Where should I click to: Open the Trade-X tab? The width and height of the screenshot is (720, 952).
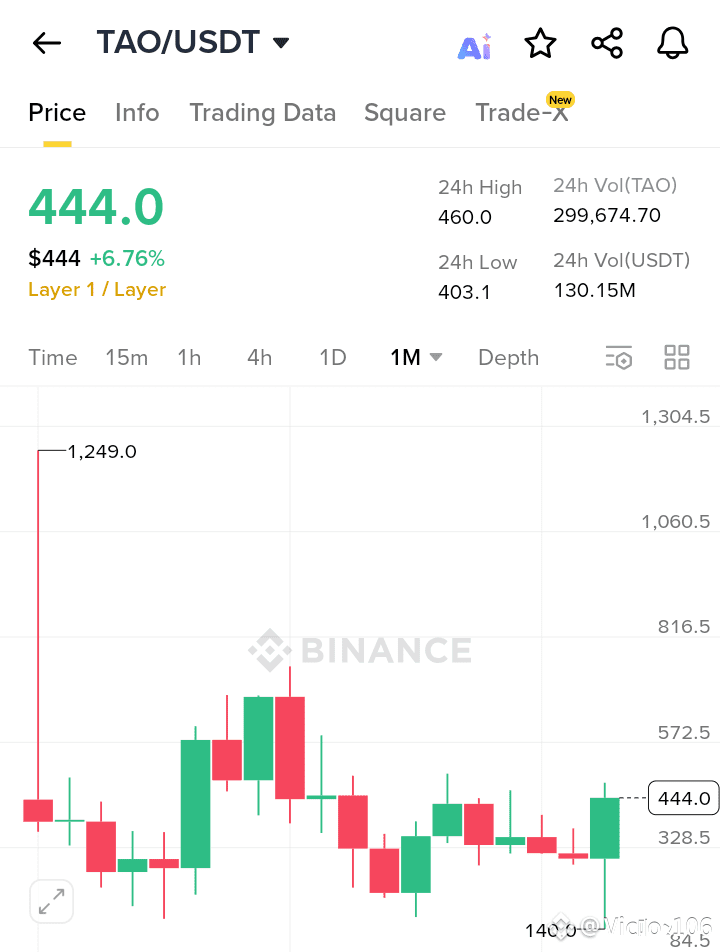521,113
